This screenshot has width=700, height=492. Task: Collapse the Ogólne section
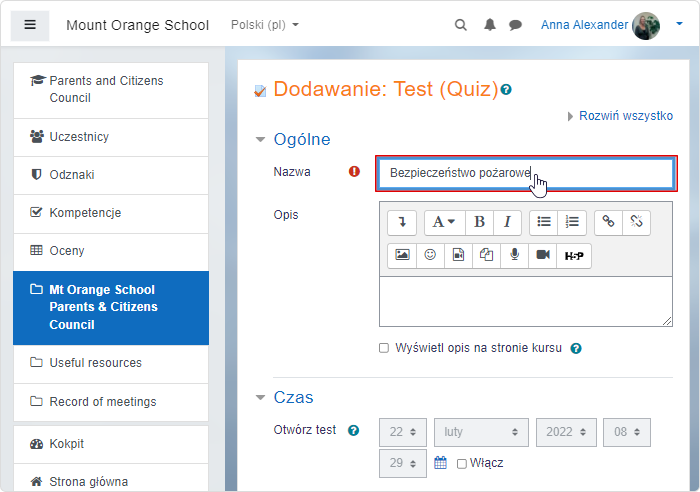click(261, 140)
